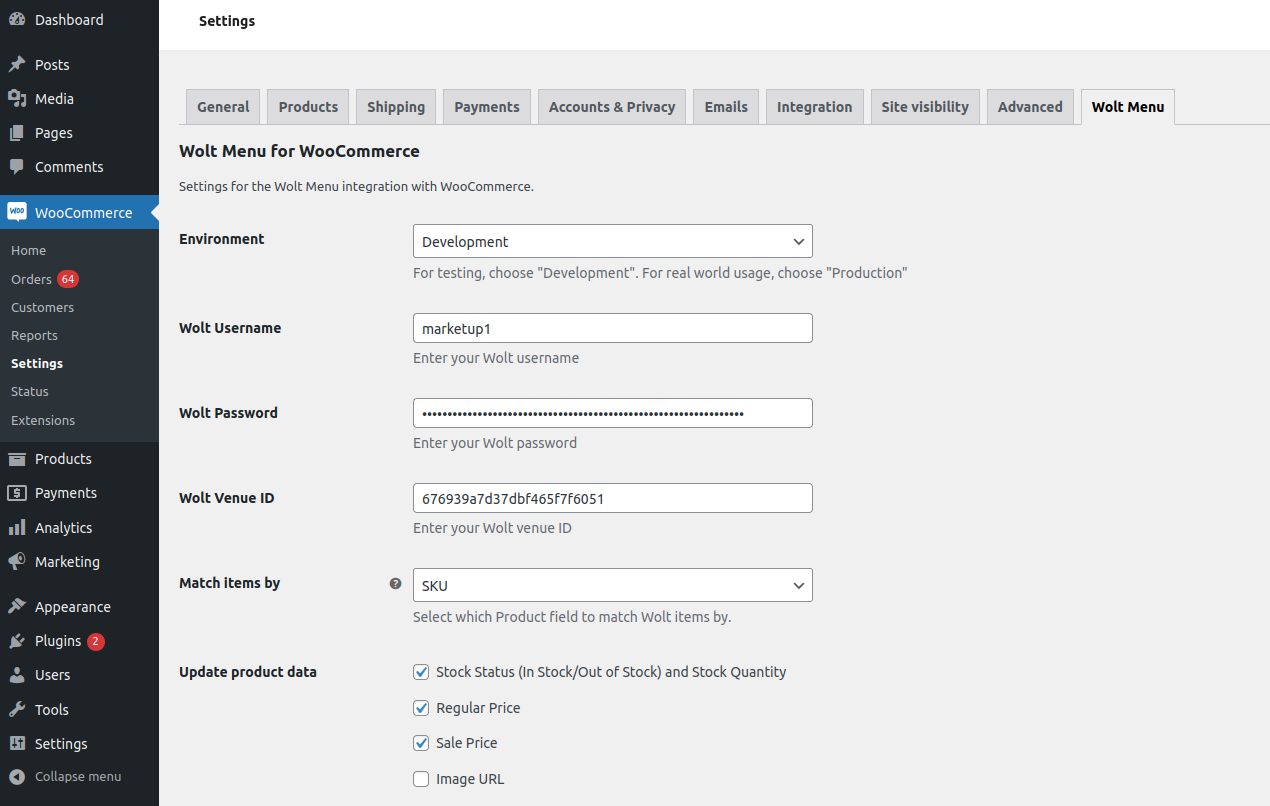Click the Environment field label
1270x806 pixels.
[222, 239]
